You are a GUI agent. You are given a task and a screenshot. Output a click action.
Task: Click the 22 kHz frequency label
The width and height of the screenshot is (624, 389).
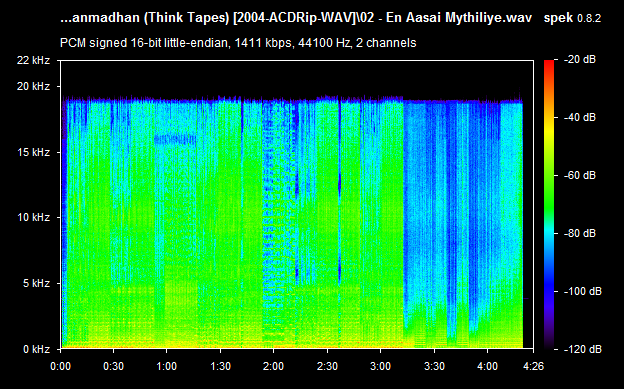33,60
